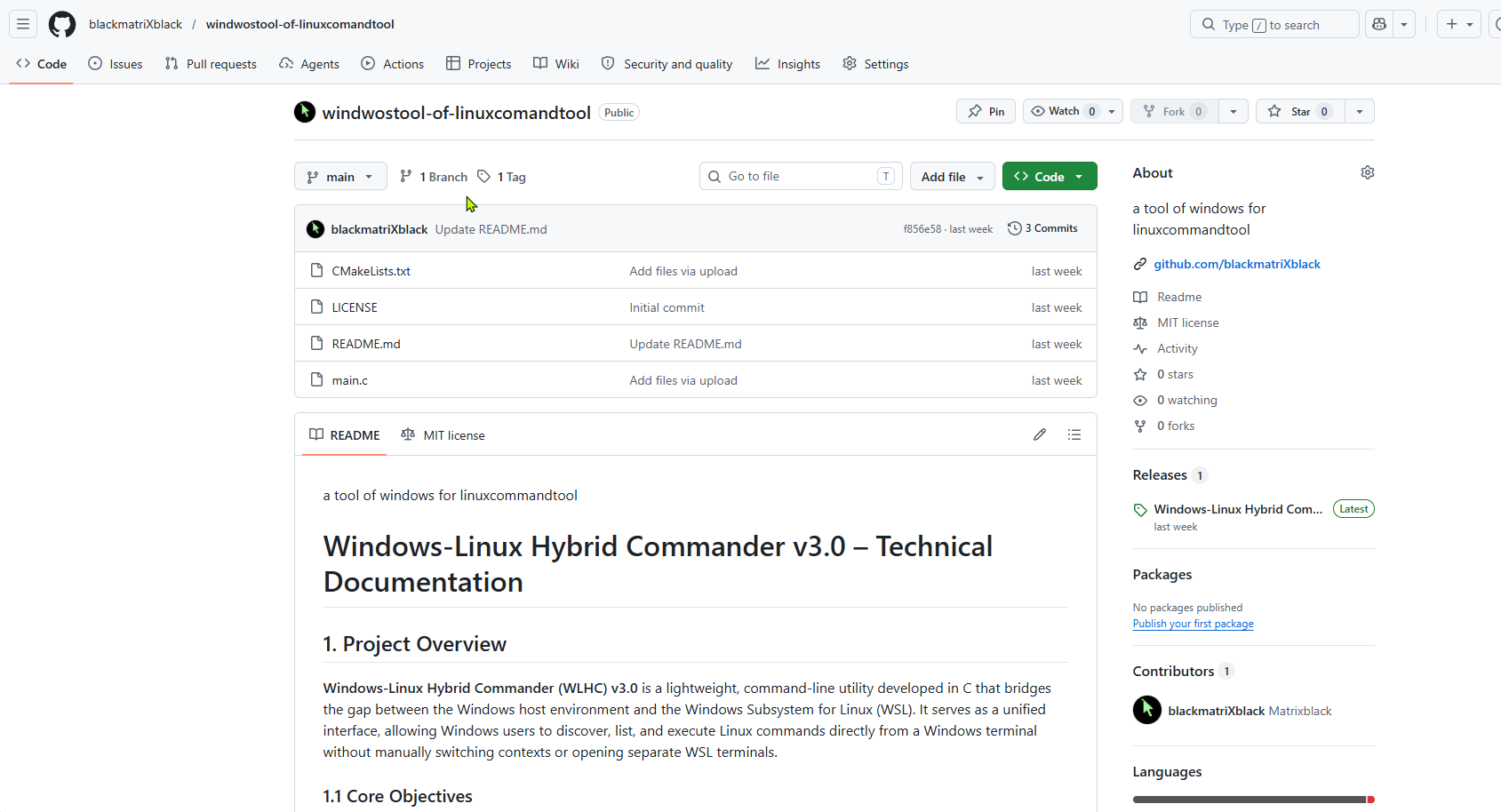Click the blackmatriXblack contributor avatar
The width and height of the screenshot is (1501, 812).
[1147, 710]
